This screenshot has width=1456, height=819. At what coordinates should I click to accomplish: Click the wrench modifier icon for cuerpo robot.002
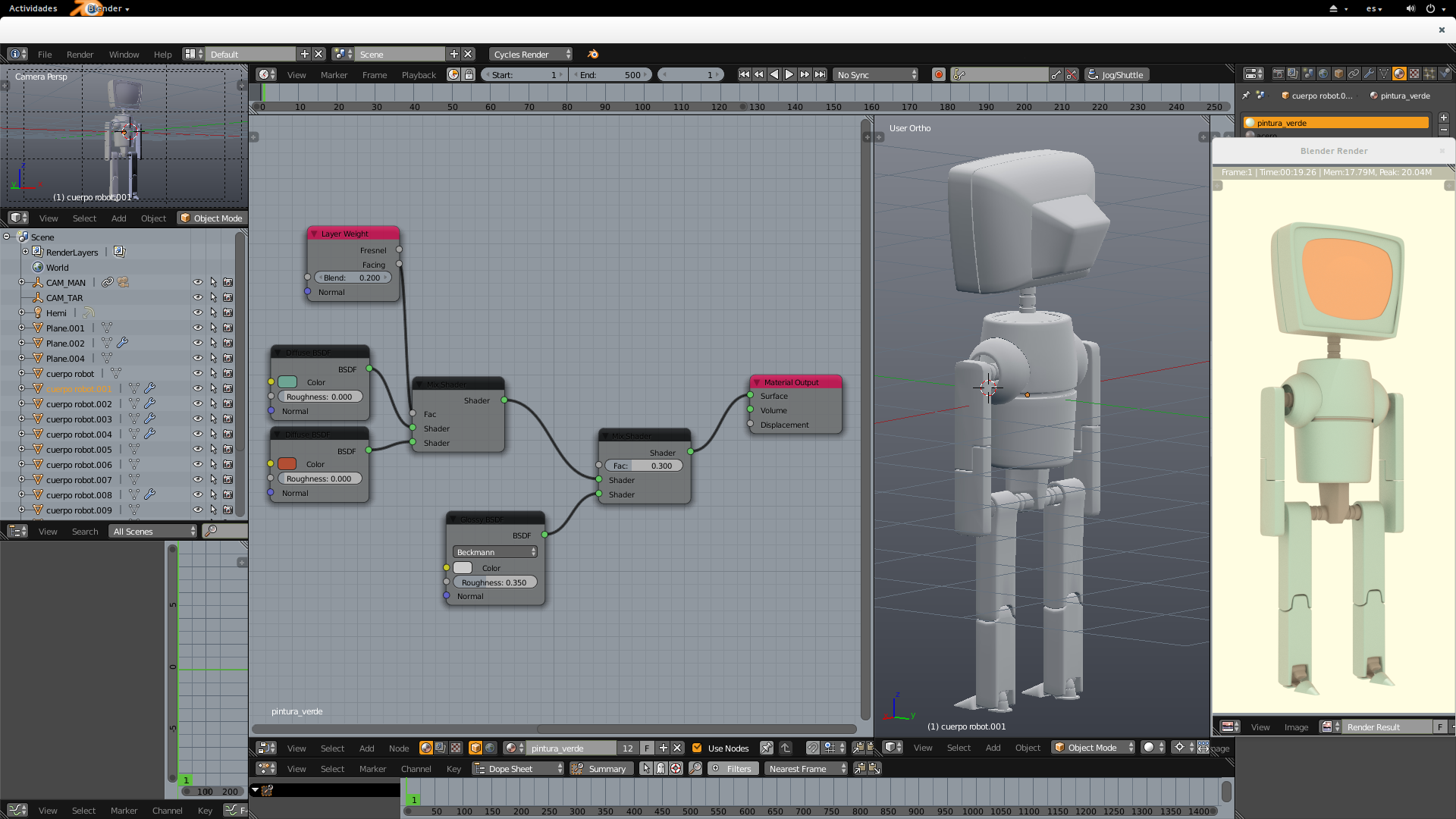(x=150, y=404)
